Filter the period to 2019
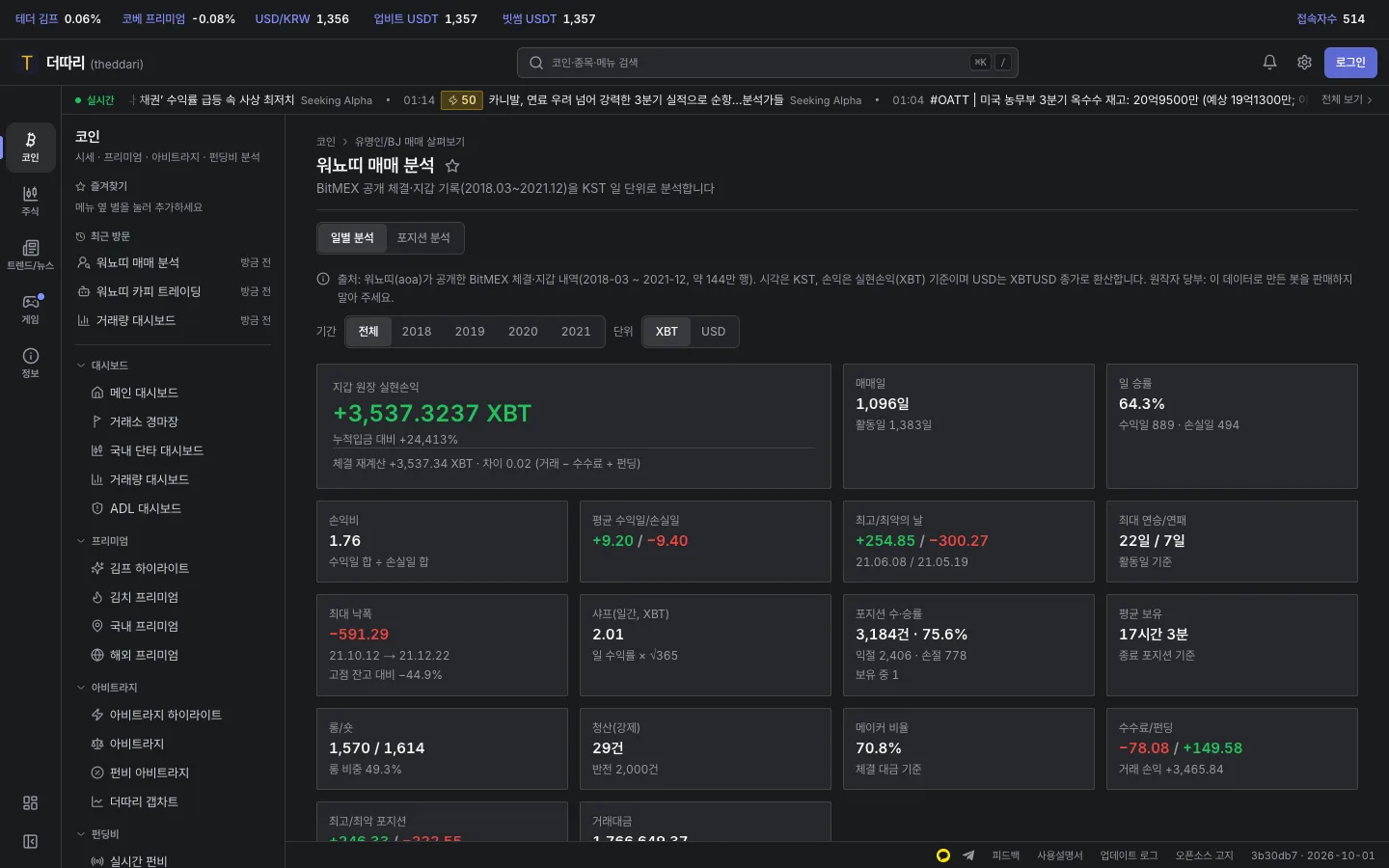The width and height of the screenshot is (1389, 868). tap(470, 332)
